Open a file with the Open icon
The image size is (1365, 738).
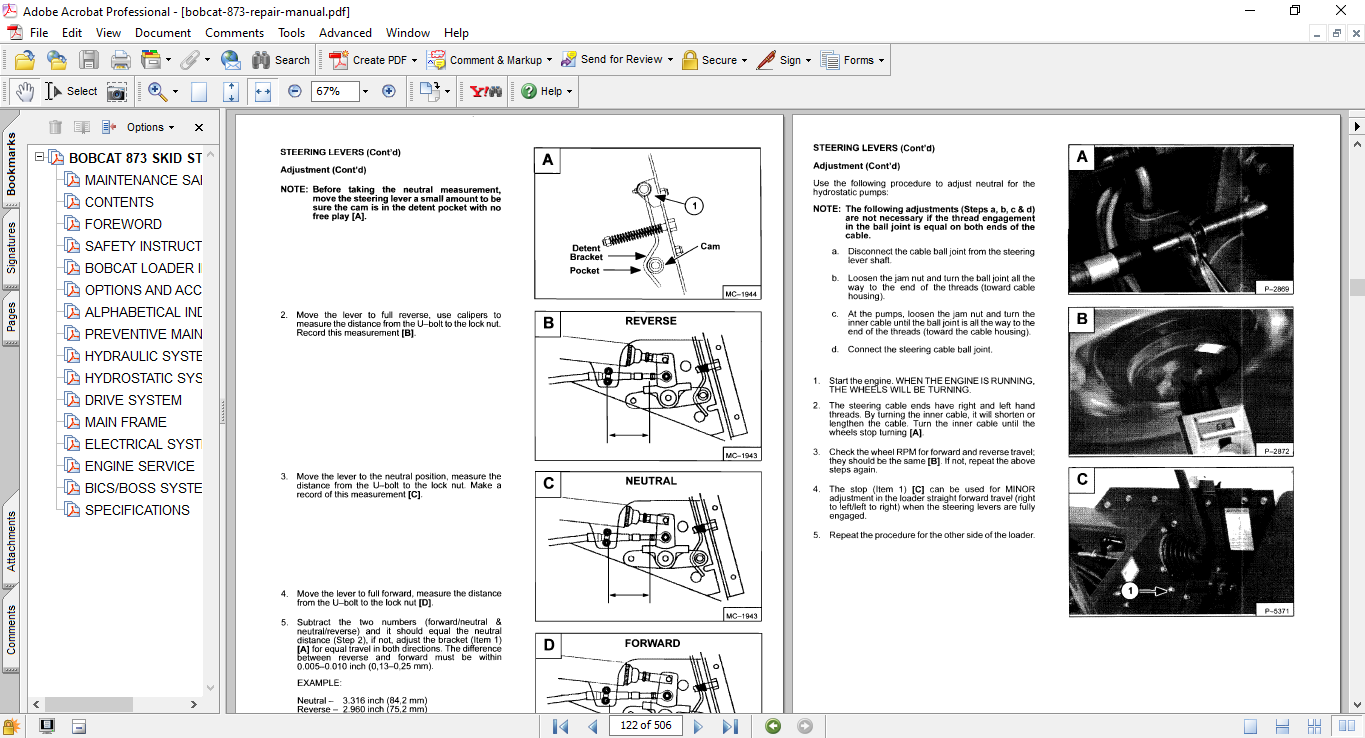coord(24,60)
